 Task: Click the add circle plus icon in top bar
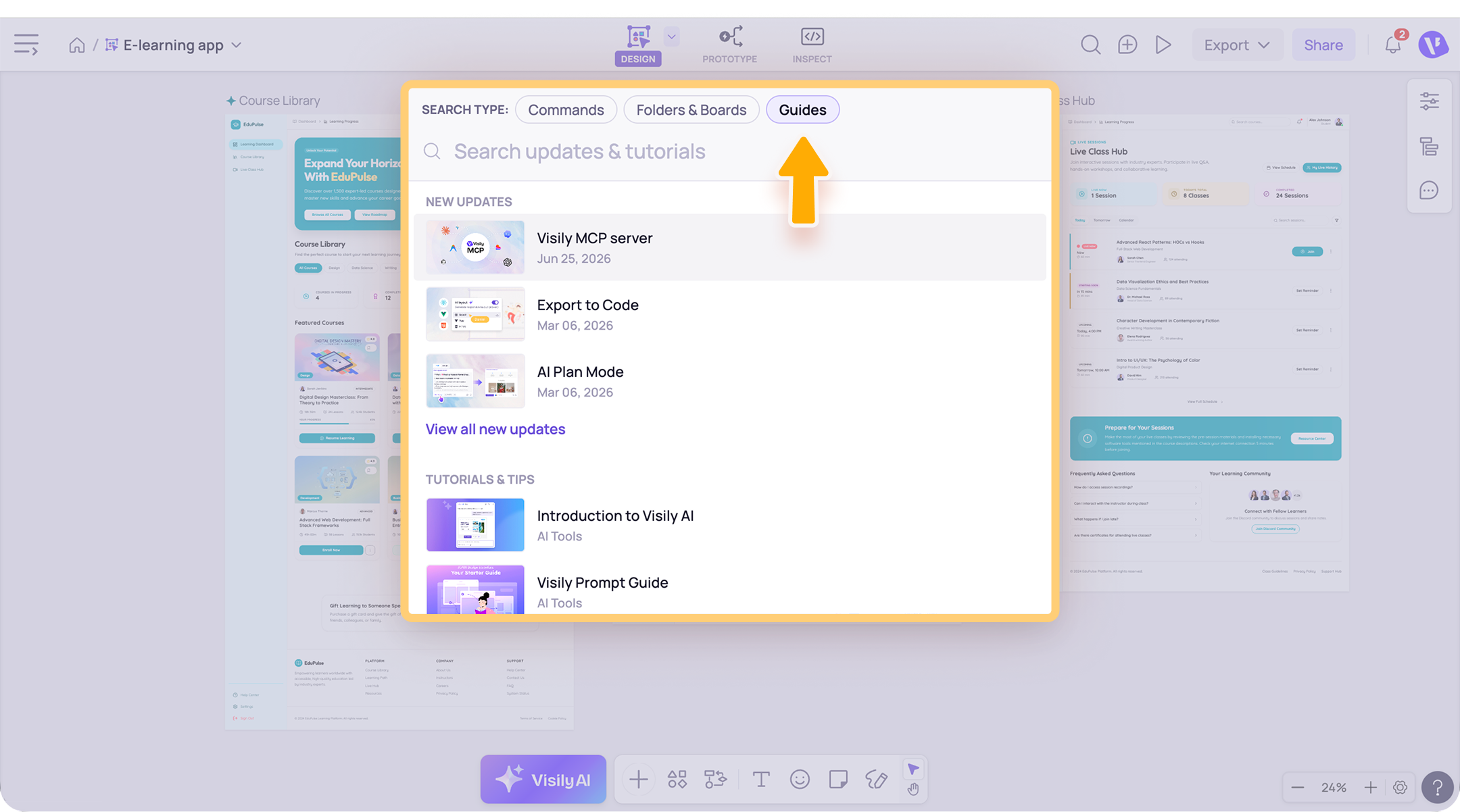1127,45
